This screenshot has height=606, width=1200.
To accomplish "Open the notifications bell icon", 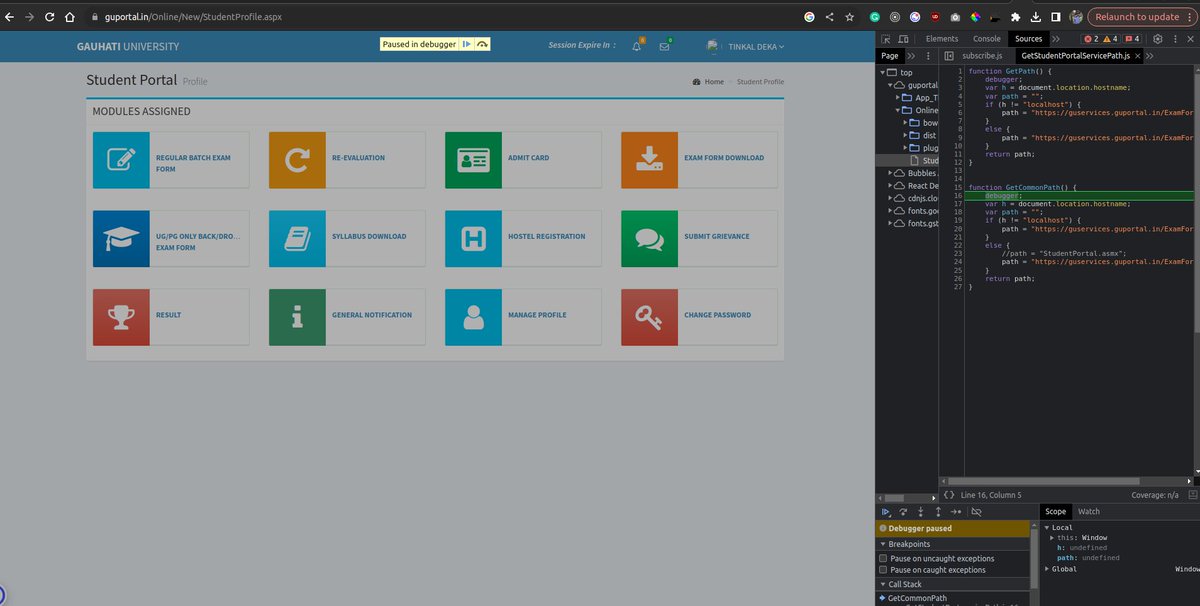I will click(x=637, y=46).
